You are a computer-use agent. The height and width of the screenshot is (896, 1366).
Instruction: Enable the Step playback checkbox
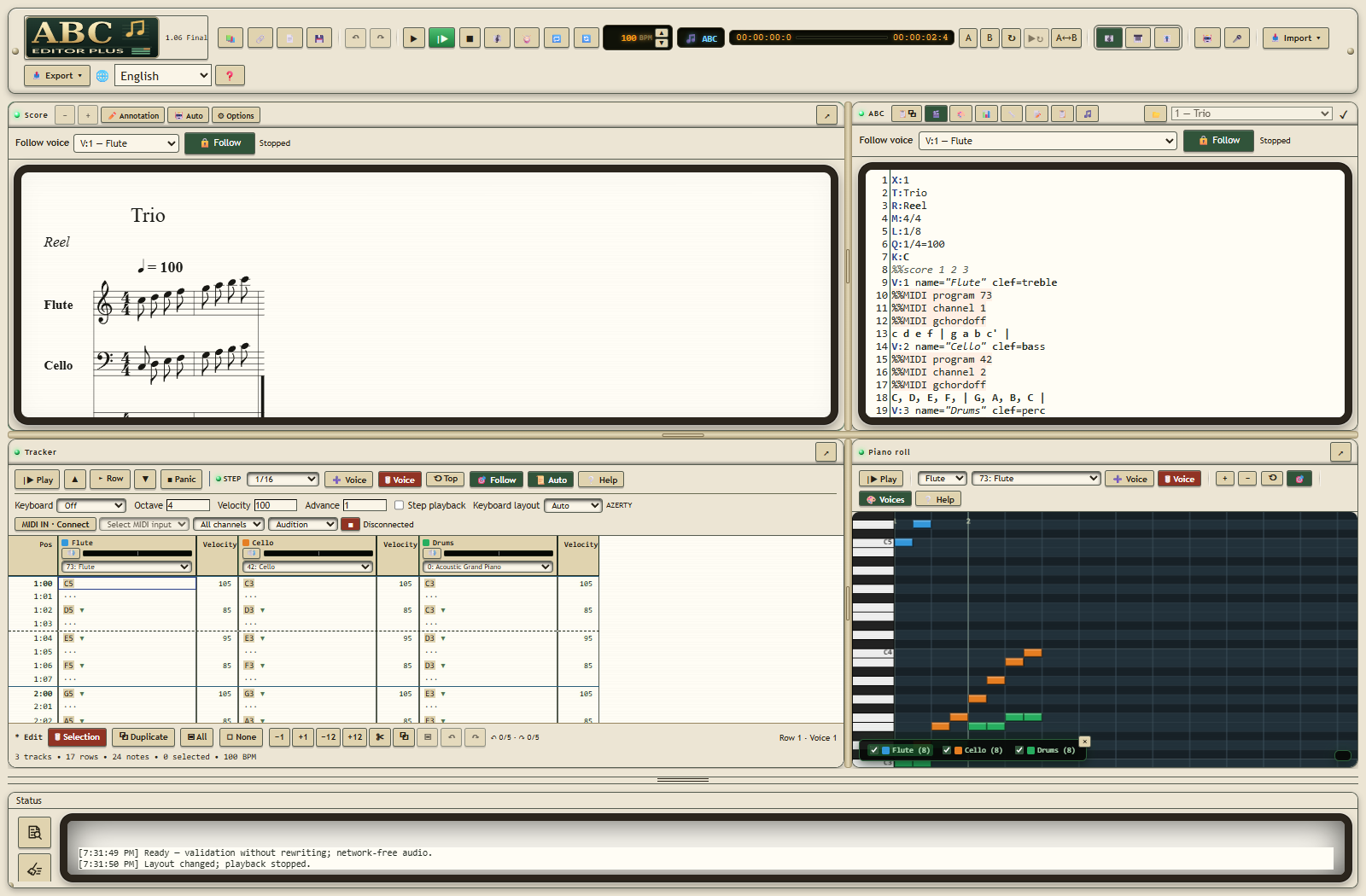pyautogui.click(x=399, y=505)
